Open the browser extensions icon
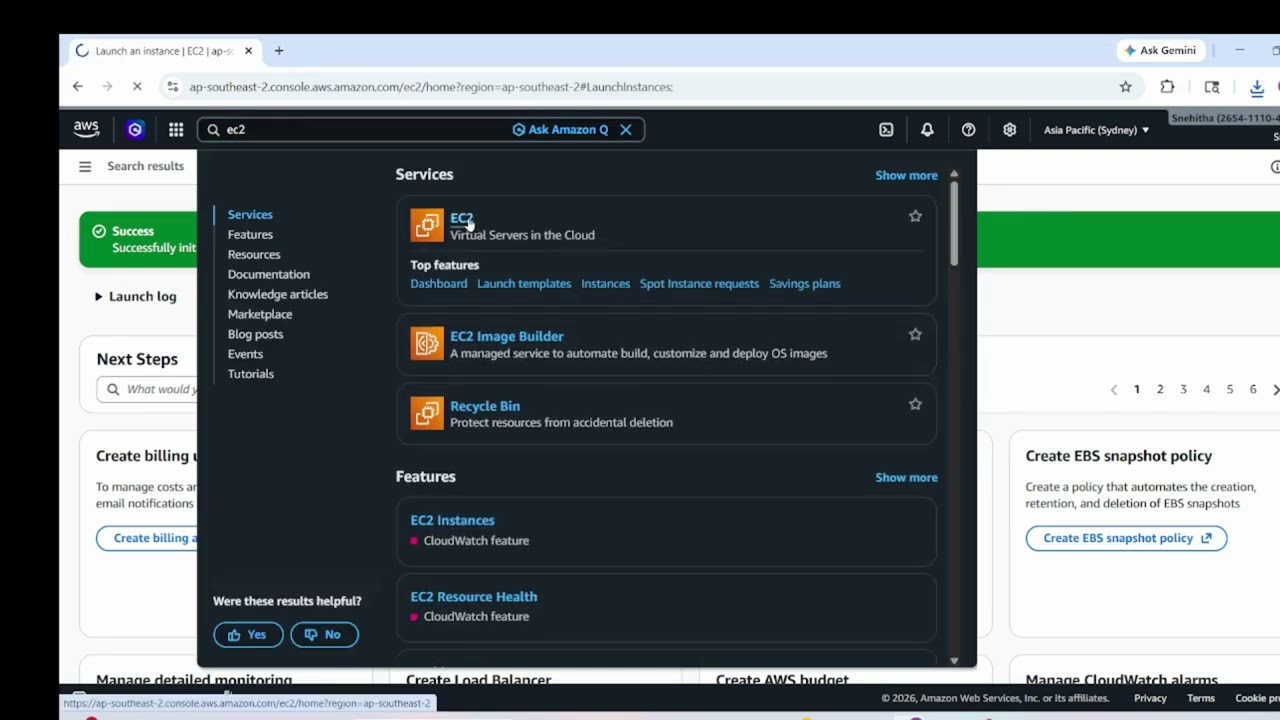Viewport: 1280px width, 720px height. 1167,87
